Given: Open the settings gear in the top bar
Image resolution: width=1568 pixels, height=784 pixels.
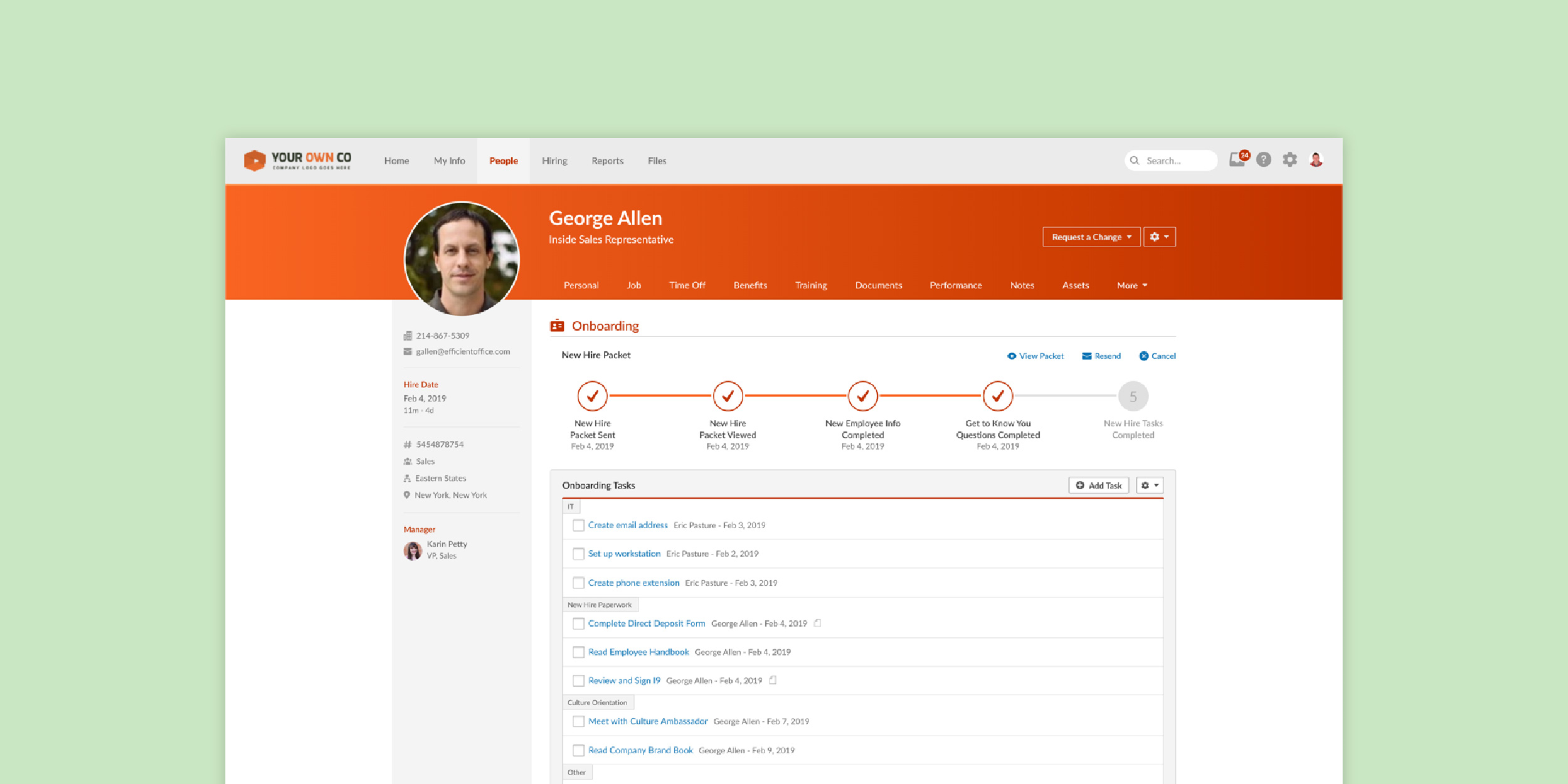Looking at the screenshot, I should coord(1290,161).
